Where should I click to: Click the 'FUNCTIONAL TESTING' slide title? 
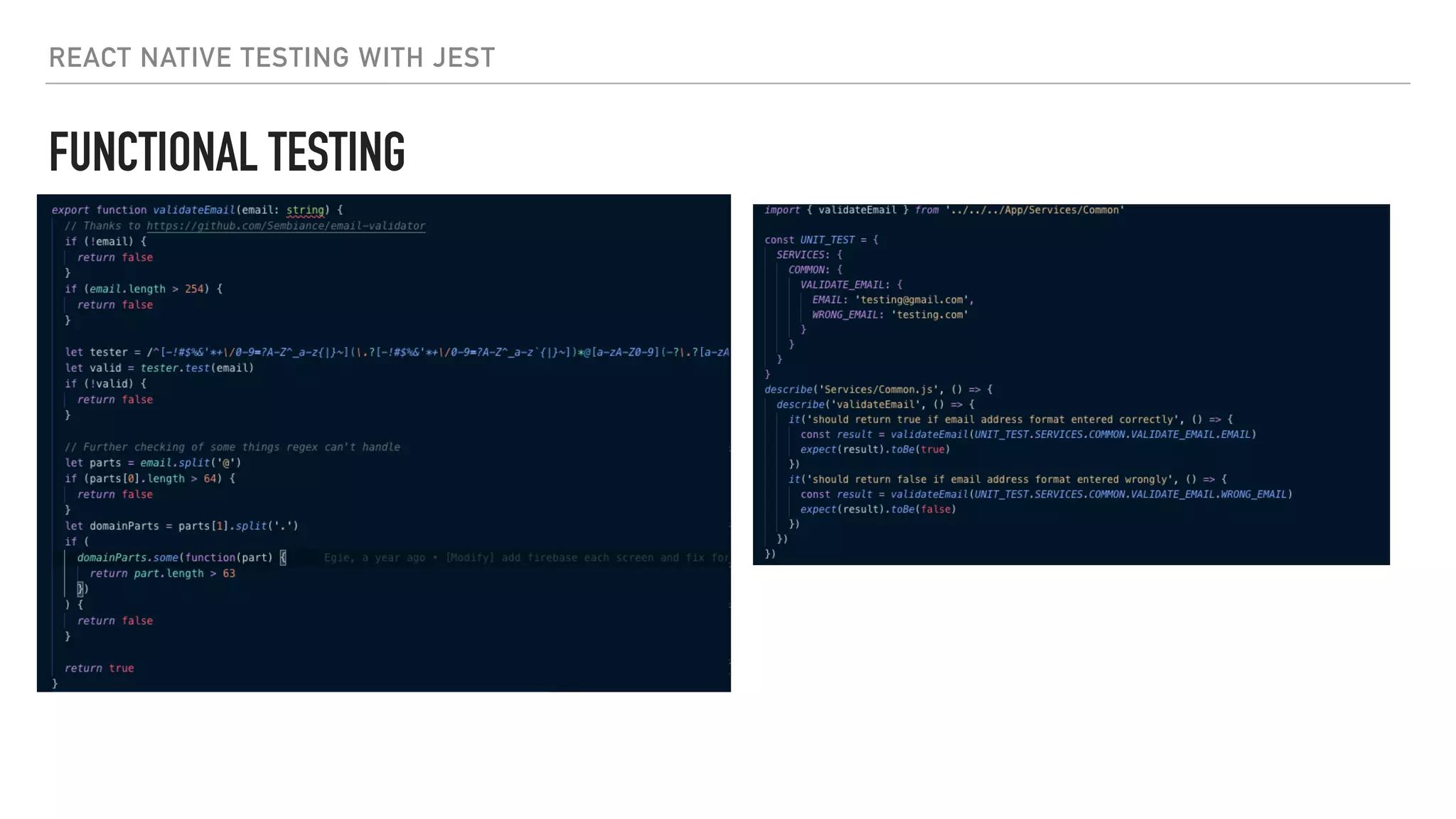pyautogui.click(x=227, y=151)
